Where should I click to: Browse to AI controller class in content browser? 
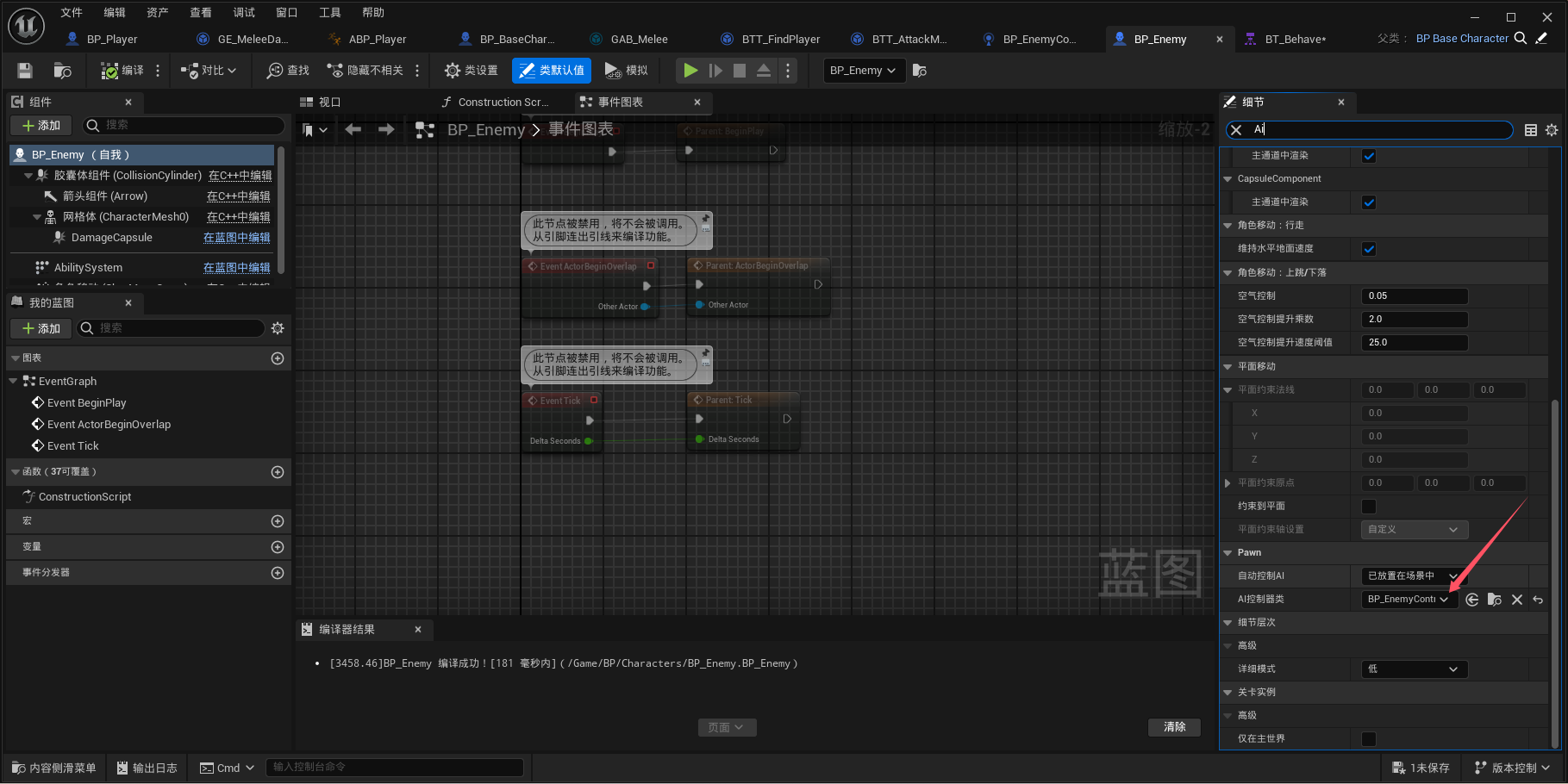(1495, 600)
